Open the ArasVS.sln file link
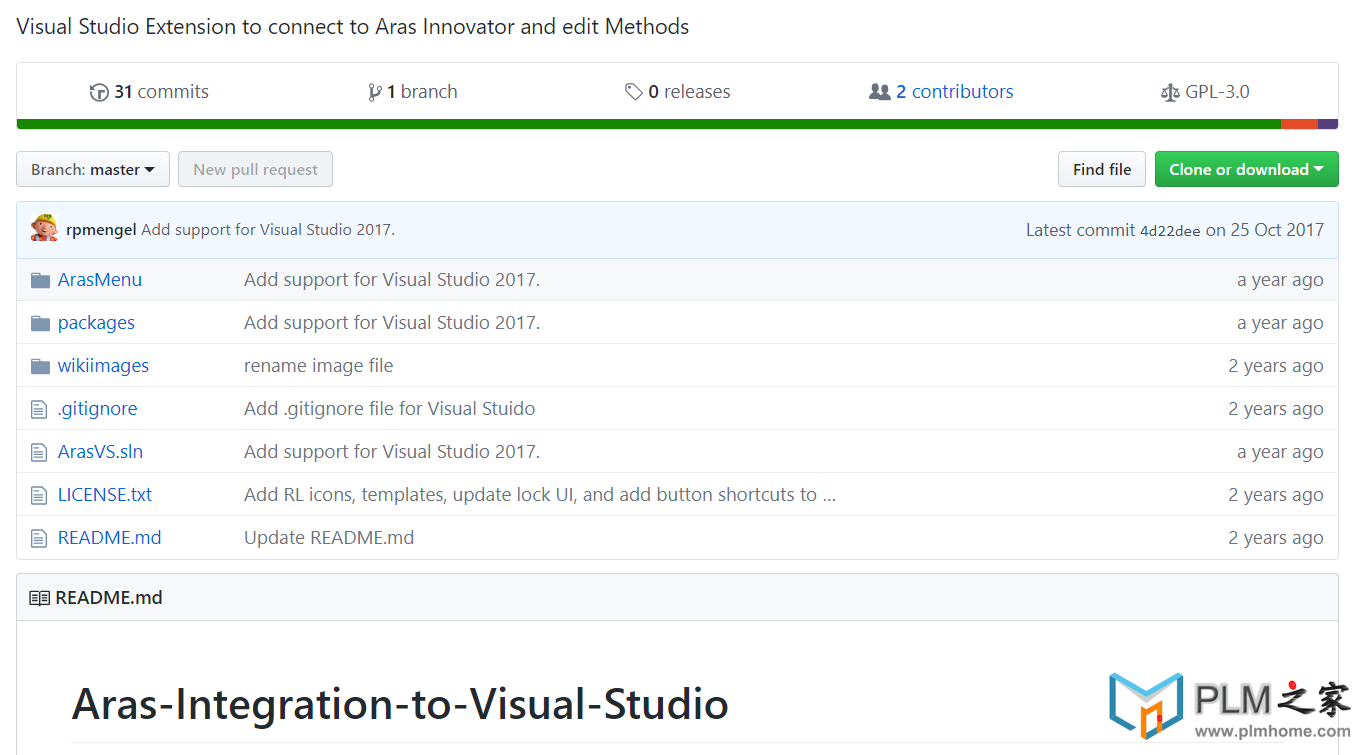The width and height of the screenshot is (1360, 755). (100, 452)
